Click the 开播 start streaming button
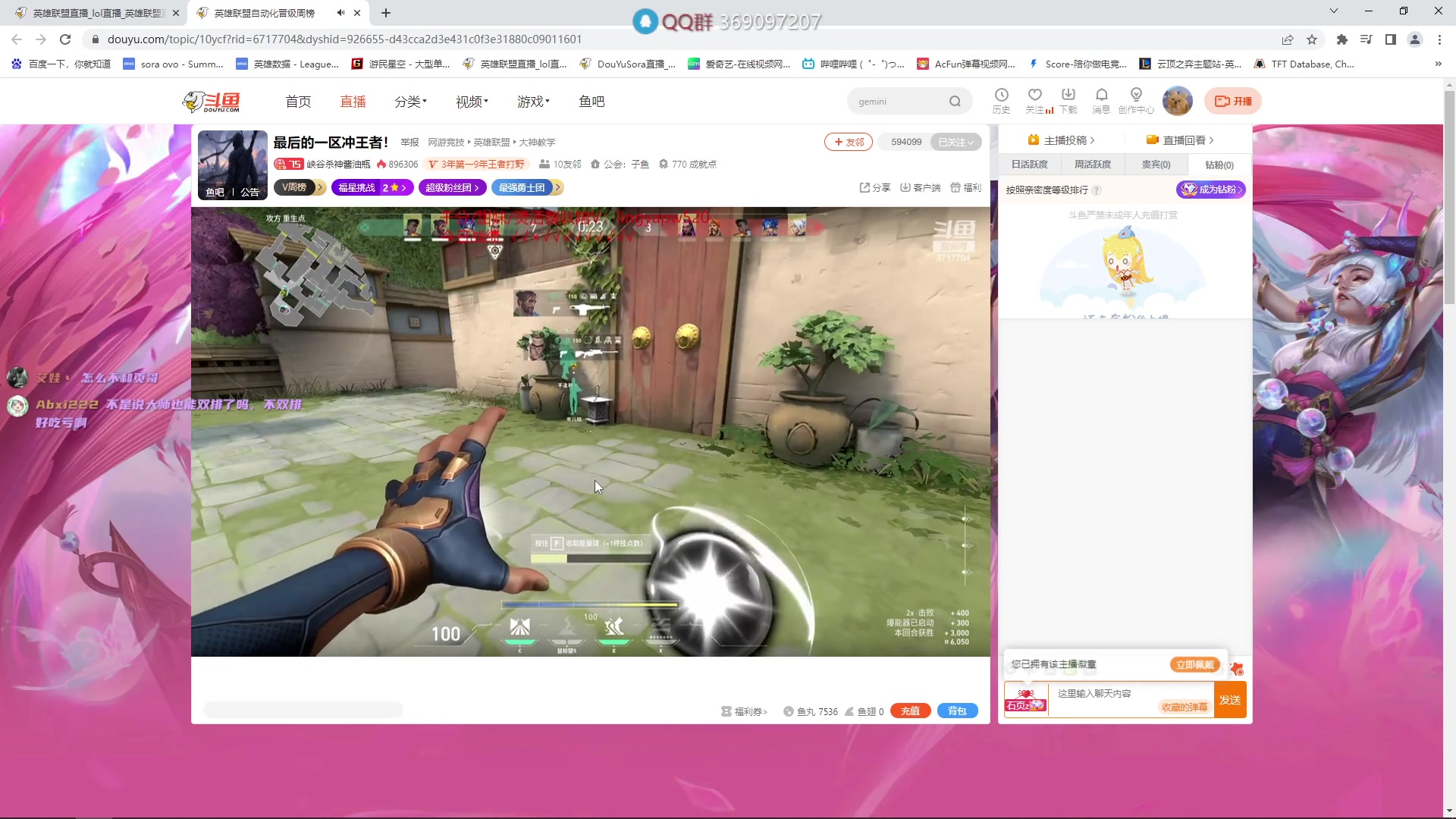This screenshot has width=1456, height=819. (1233, 101)
